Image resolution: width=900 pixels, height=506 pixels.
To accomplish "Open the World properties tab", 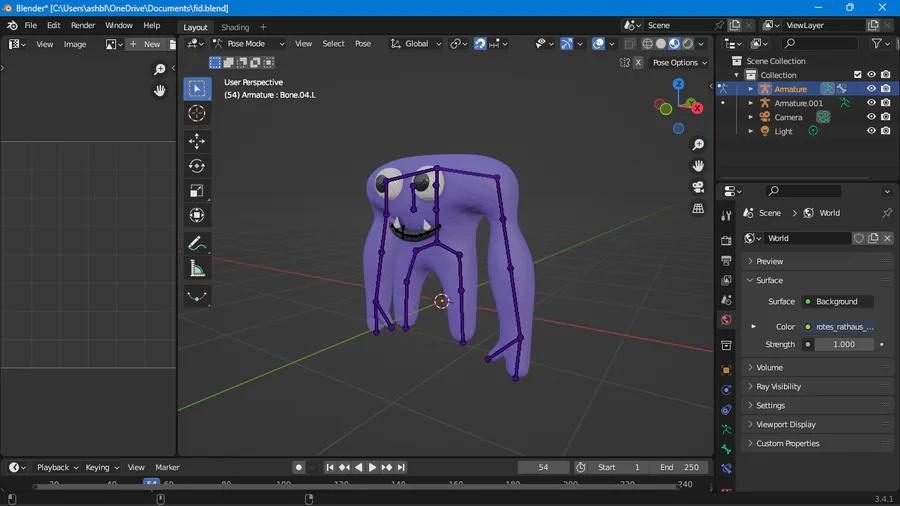I will [x=726, y=320].
